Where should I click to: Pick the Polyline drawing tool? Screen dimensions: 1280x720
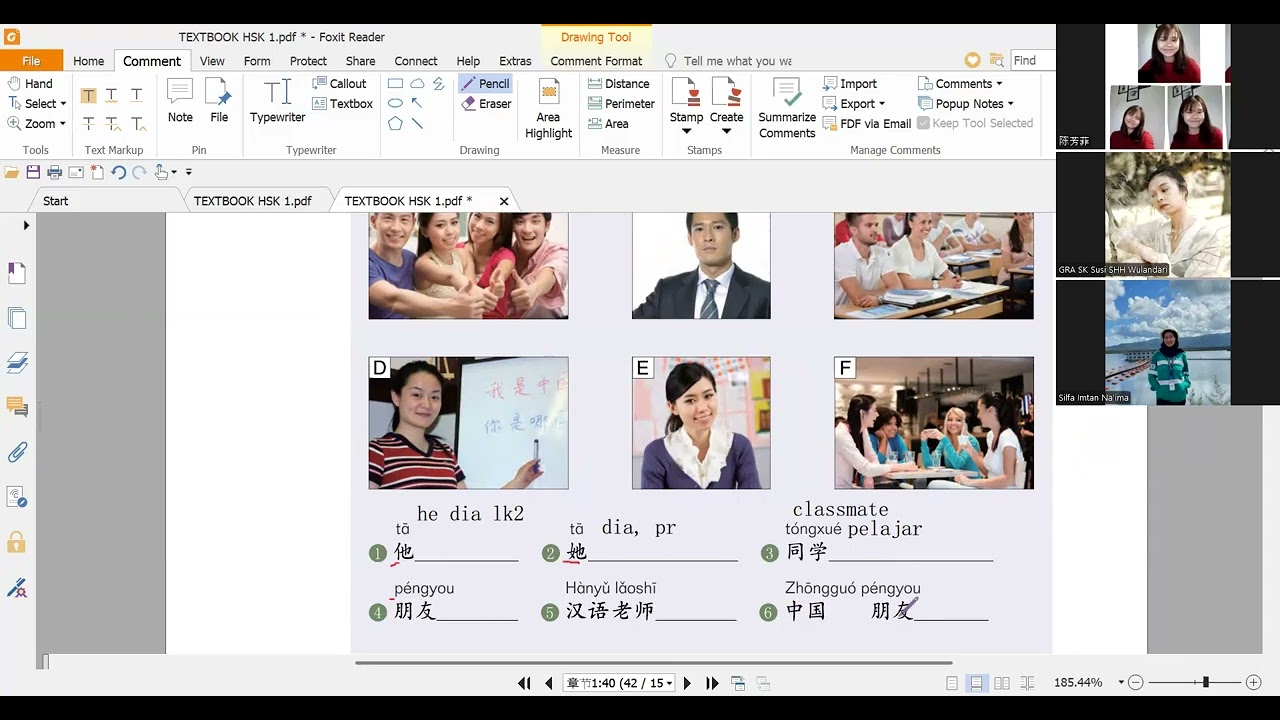(439, 83)
